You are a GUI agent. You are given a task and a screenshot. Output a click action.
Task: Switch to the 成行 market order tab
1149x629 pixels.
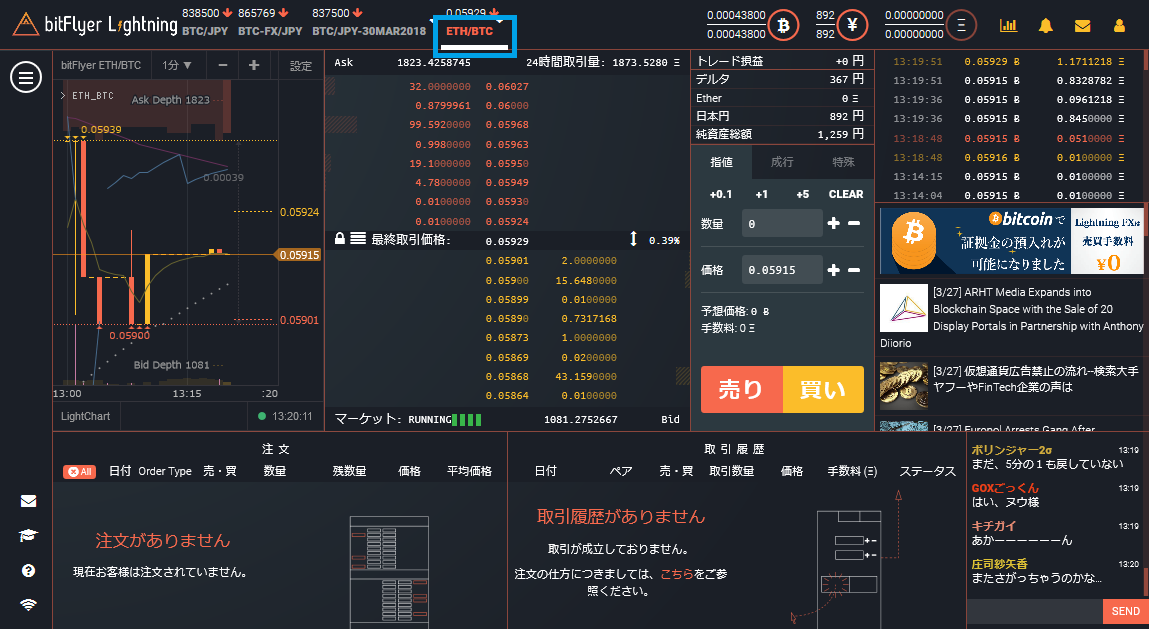[782, 162]
